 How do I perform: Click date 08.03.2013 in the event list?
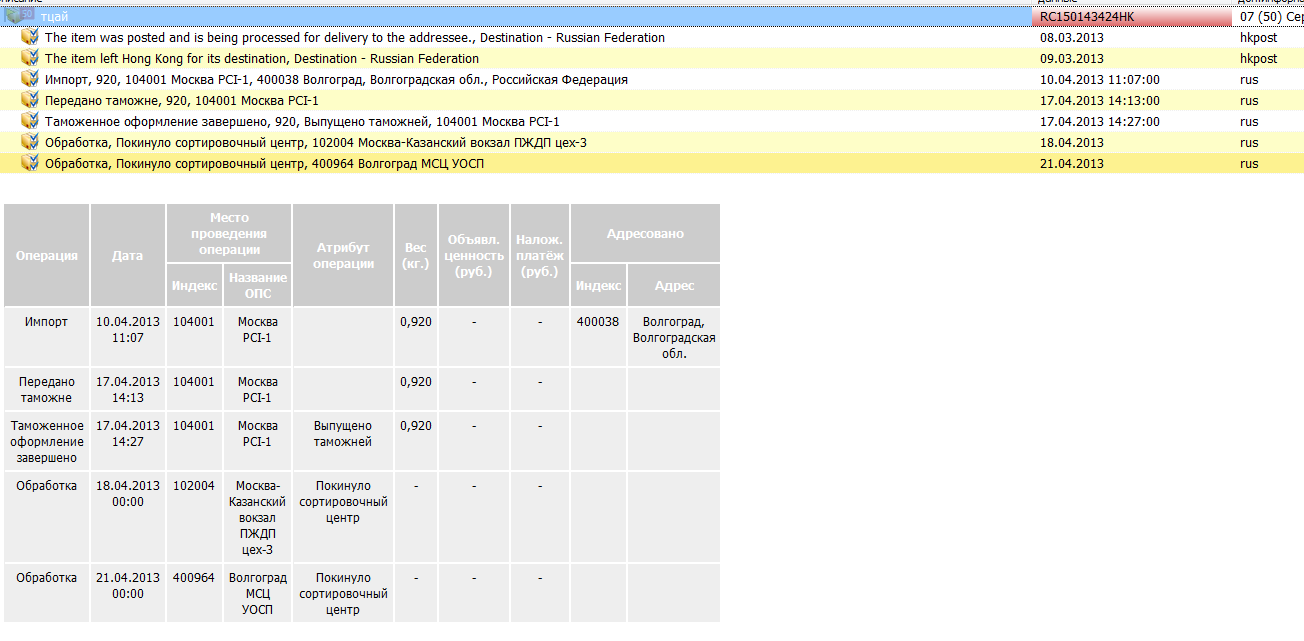pyautogui.click(x=1072, y=38)
